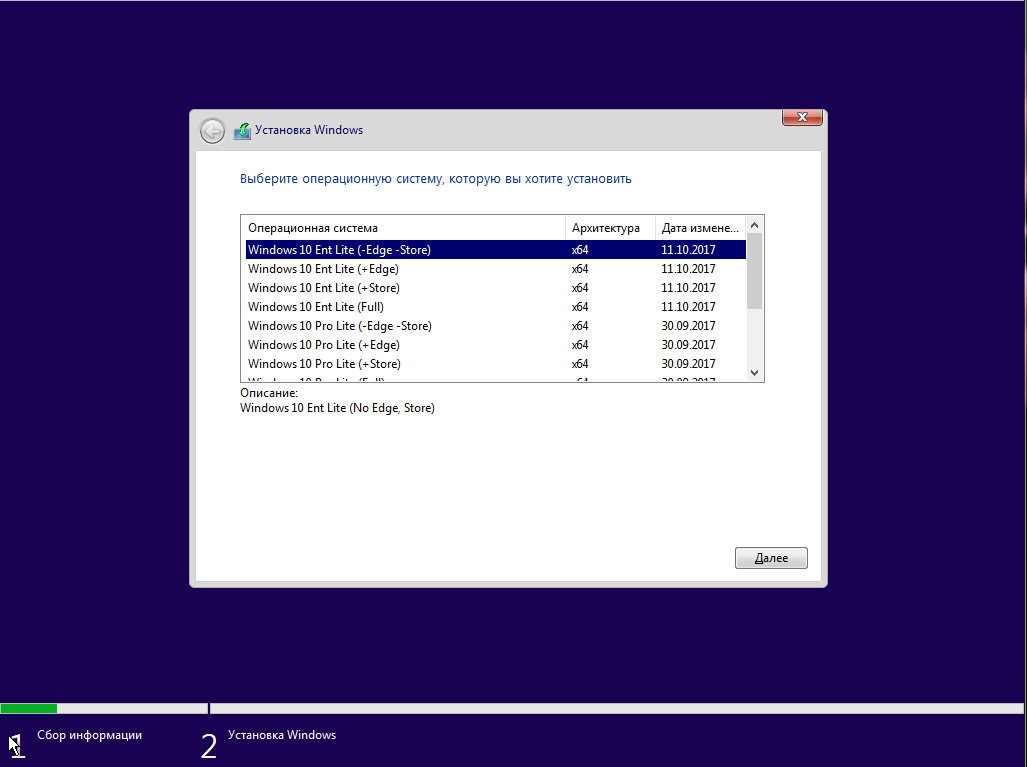Click the Установка Windows step label at bottom
The height and width of the screenshot is (767, 1027).
pyautogui.click(x=282, y=735)
